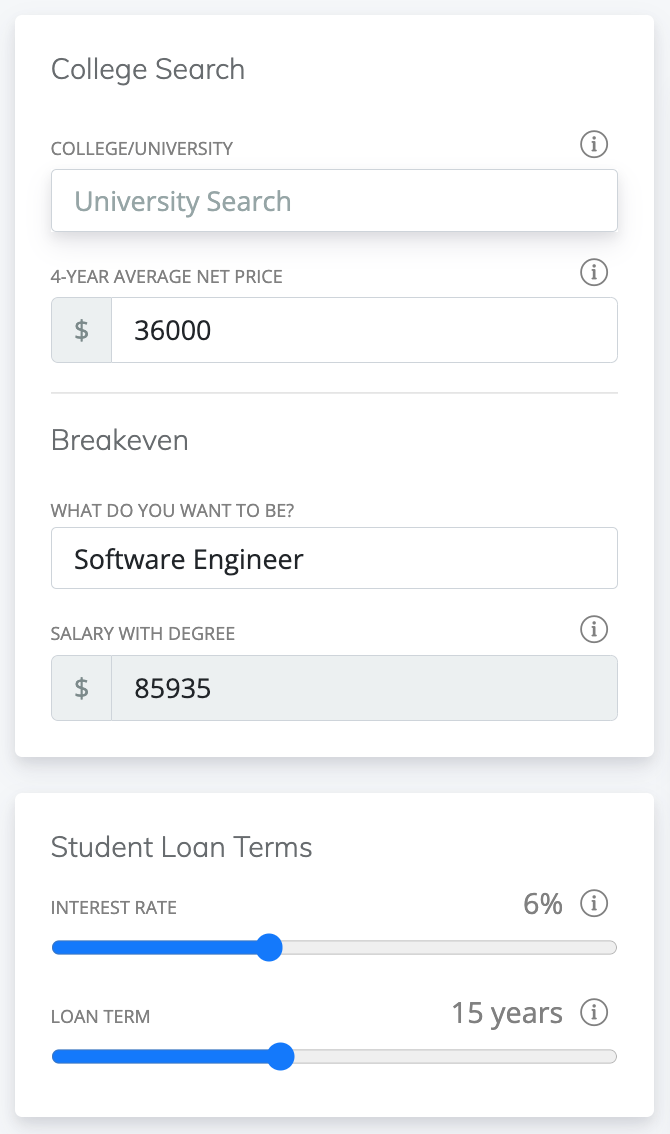Screen dimensions: 670x1134
Task: Click the dollar sign before 85935
Action: pos(82,688)
